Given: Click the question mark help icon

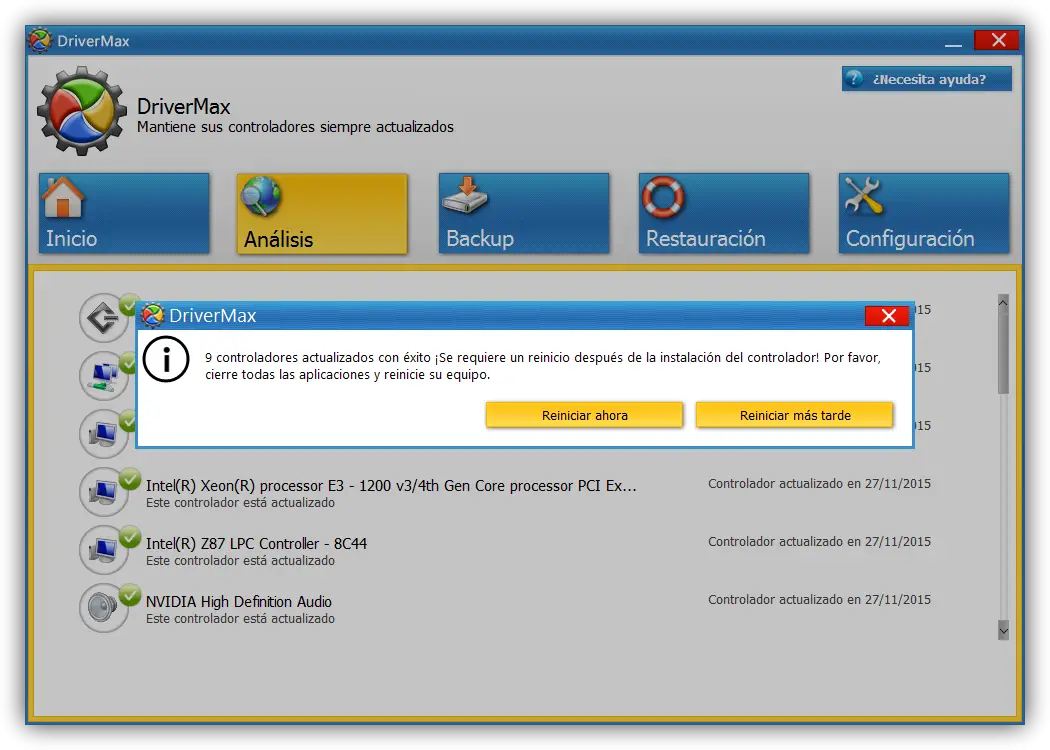Looking at the screenshot, I should coord(854,78).
